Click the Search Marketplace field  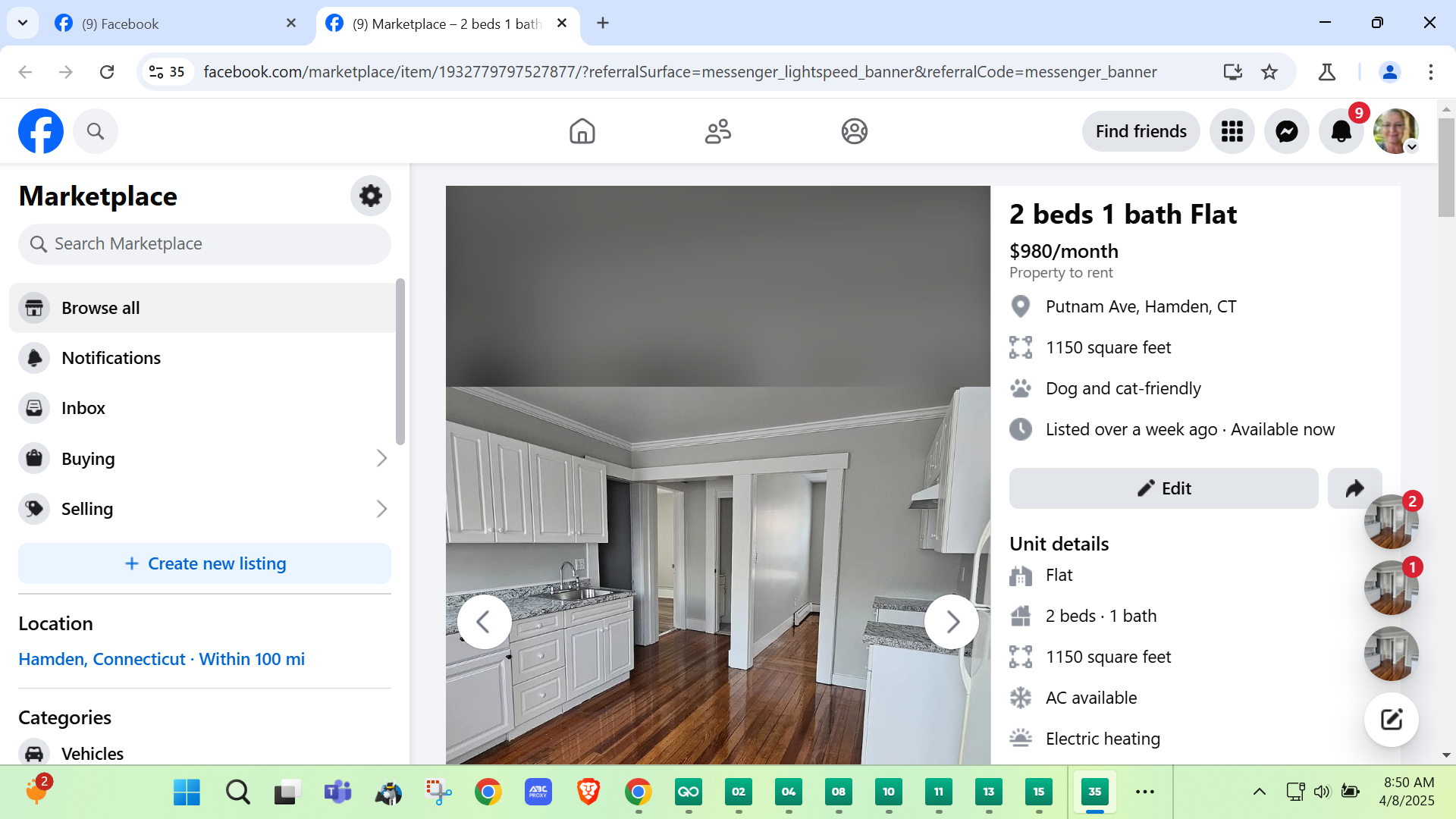tap(205, 244)
